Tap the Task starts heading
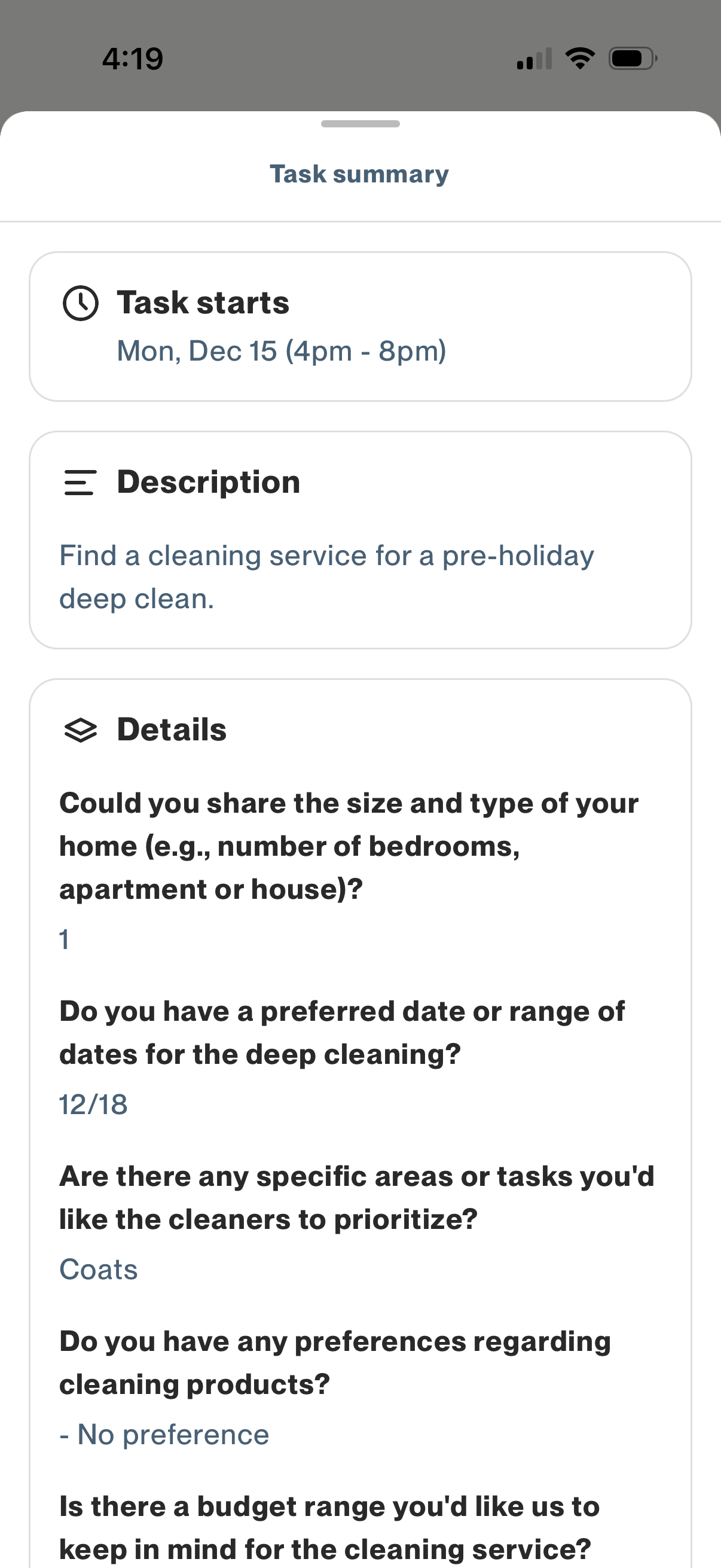The width and height of the screenshot is (721, 1568). pyautogui.click(x=203, y=303)
